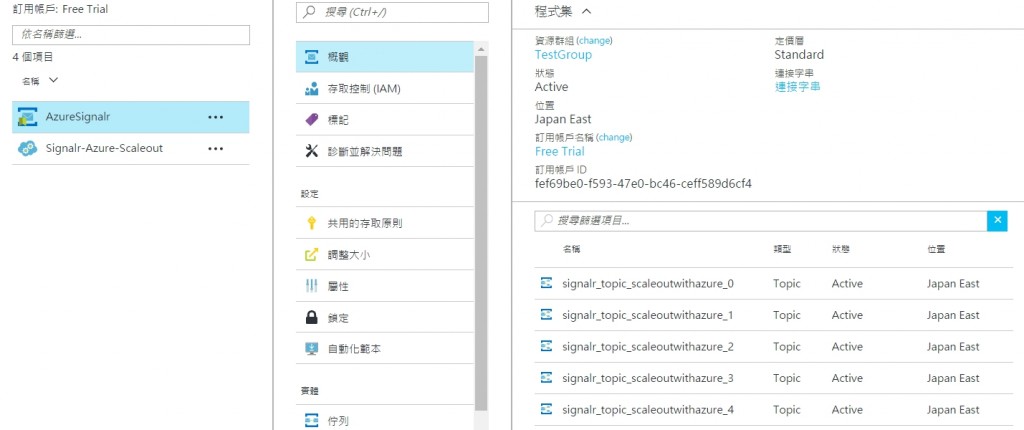Click the 概觀 overview icon
Viewport: 1024px width, 430px height.
pos(312,57)
